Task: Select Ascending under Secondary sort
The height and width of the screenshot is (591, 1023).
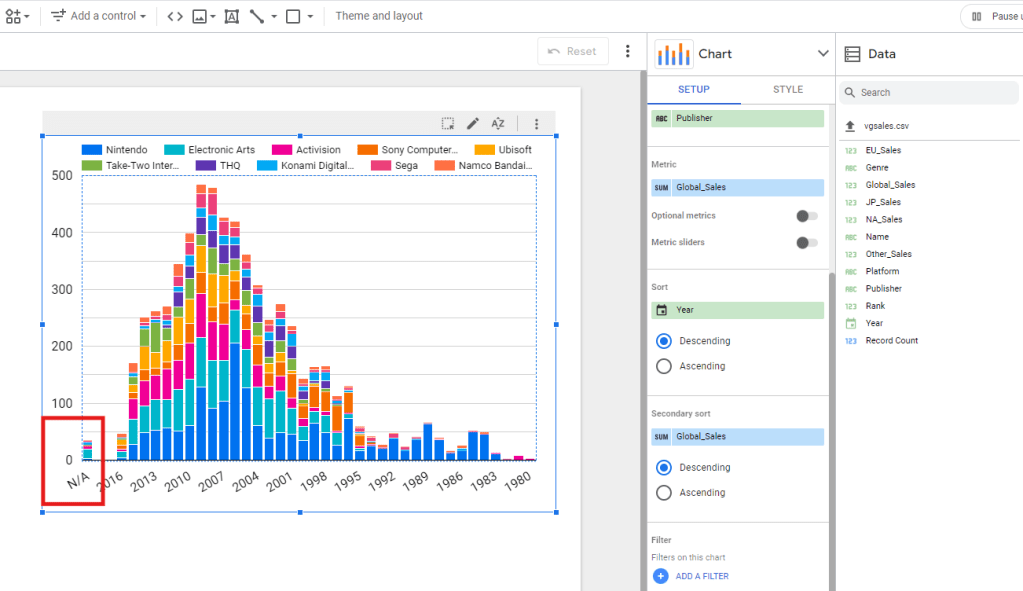Action: click(664, 492)
